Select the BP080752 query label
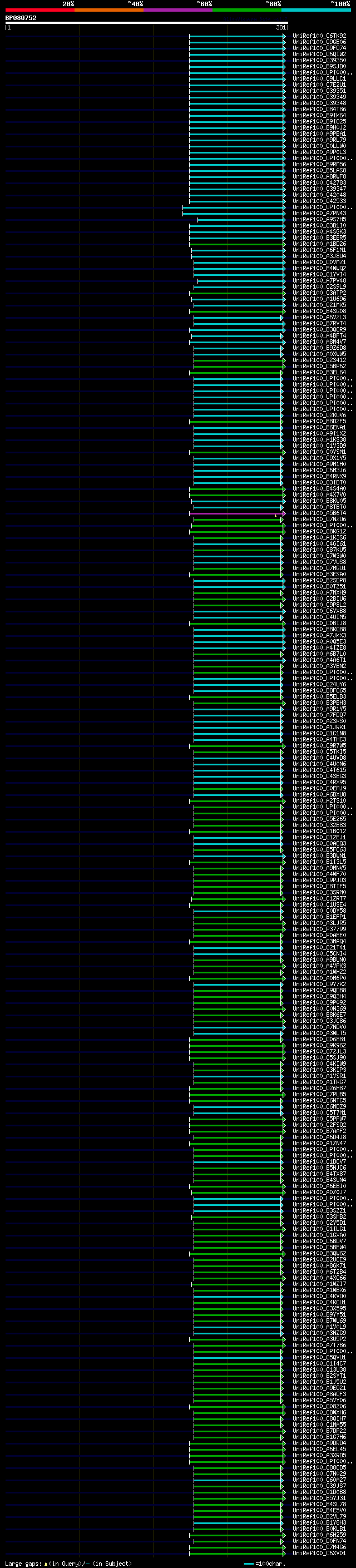 [x=21, y=18]
